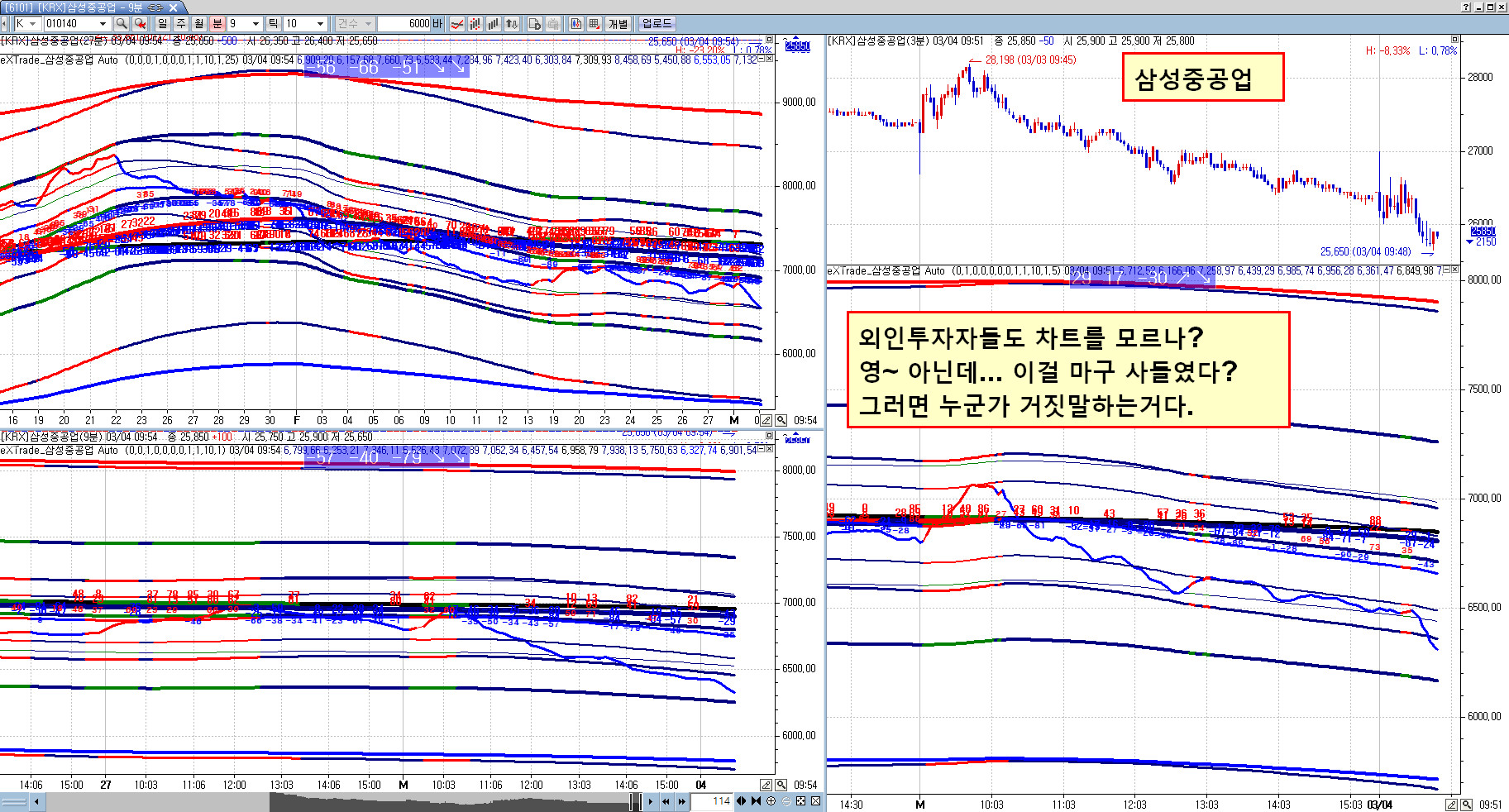Maximize the 27분 price chart pane
This screenshot has height=812, width=1509.
[769, 40]
